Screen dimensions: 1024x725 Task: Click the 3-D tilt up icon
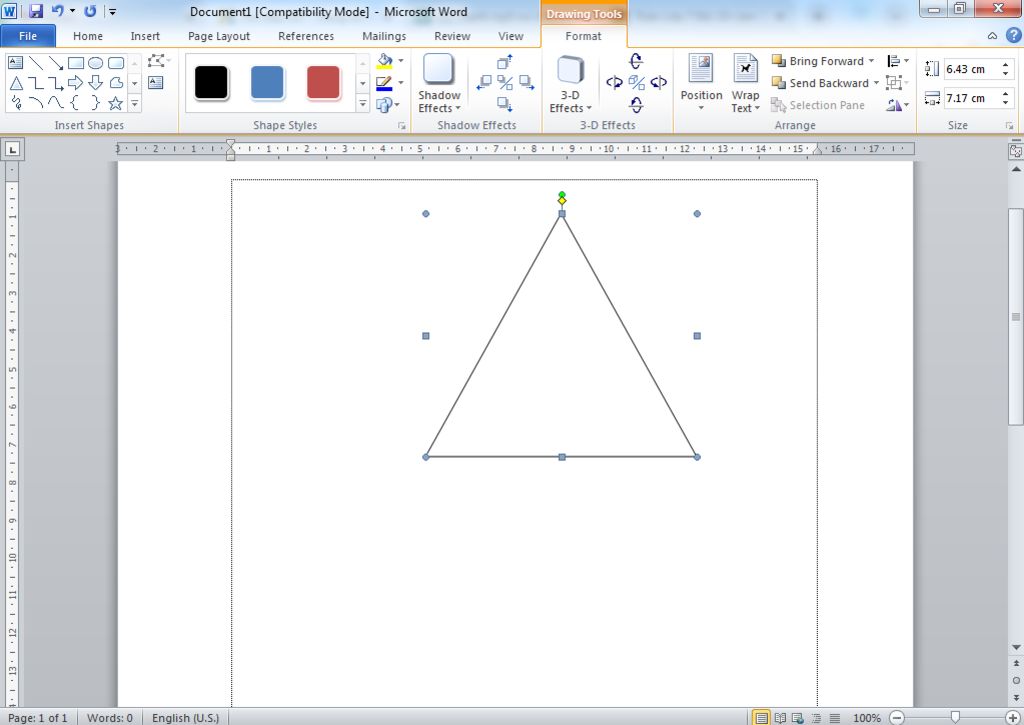point(636,62)
